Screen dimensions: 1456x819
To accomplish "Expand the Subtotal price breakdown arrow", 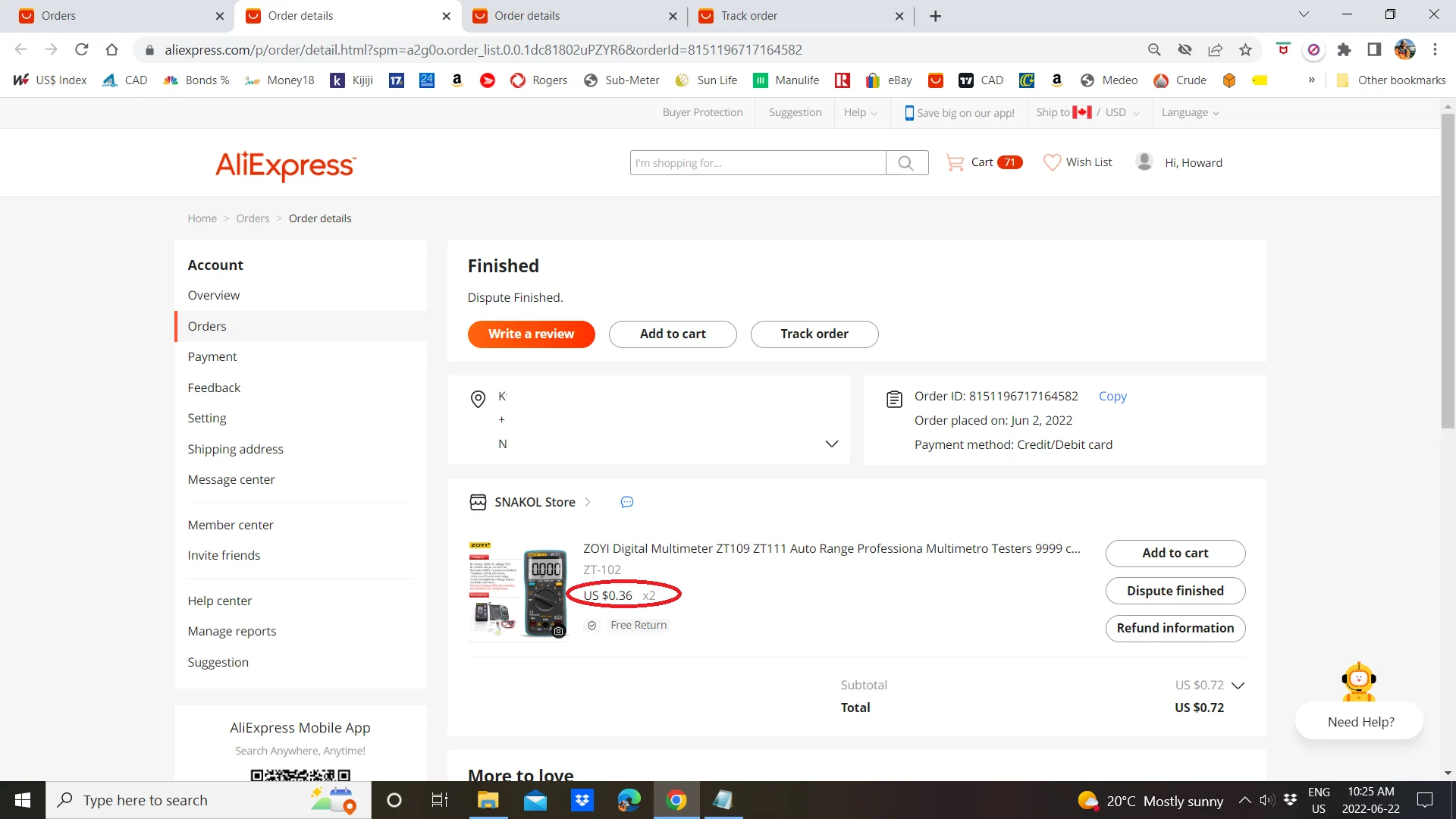I will 1238,686.
